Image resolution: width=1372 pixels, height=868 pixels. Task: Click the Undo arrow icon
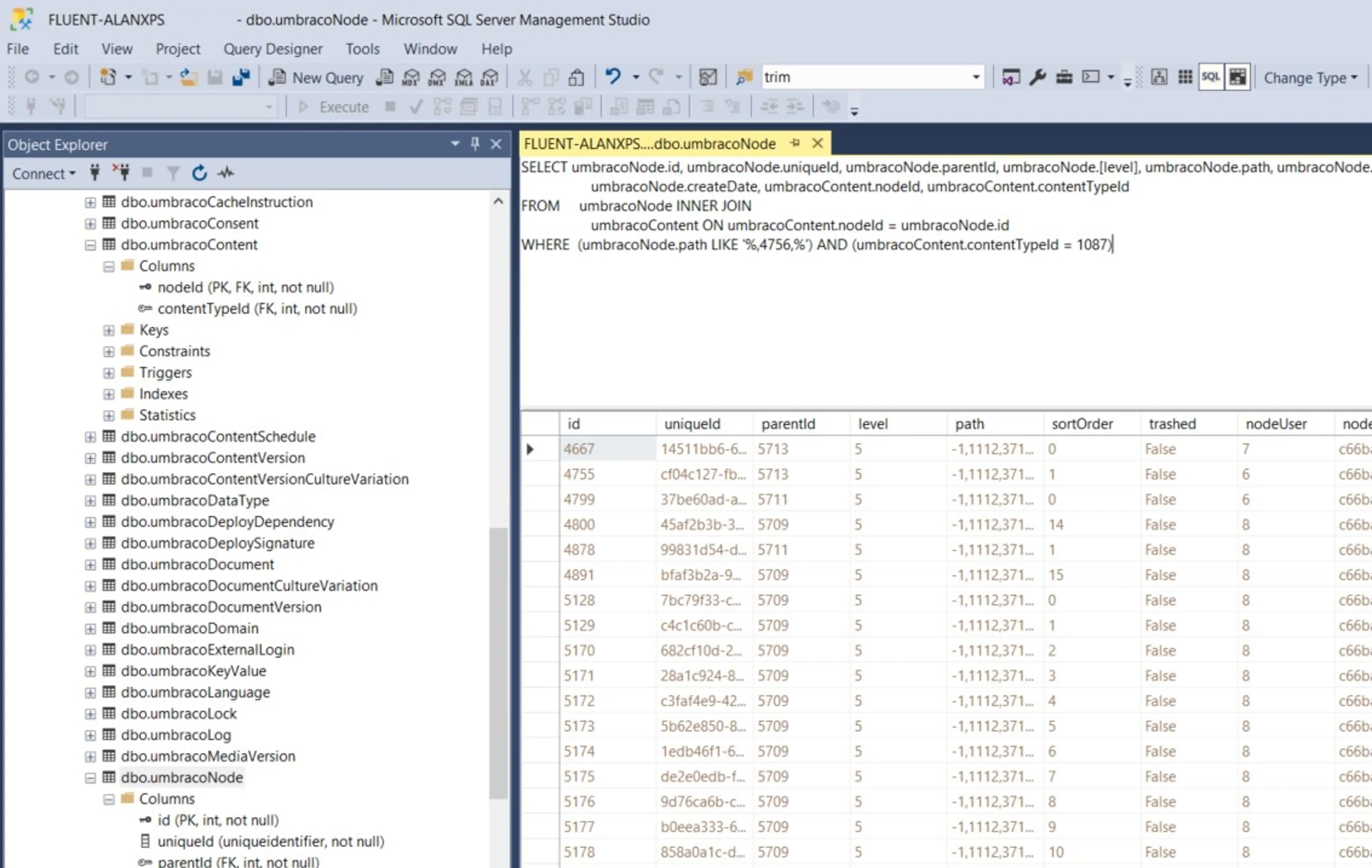point(612,76)
